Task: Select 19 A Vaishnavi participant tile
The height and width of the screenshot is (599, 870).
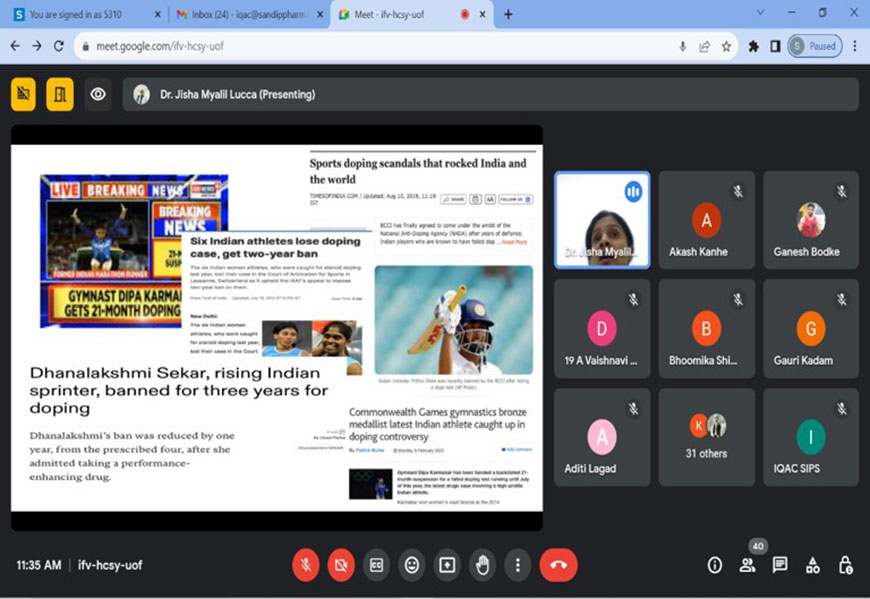Action: pos(602,329)
